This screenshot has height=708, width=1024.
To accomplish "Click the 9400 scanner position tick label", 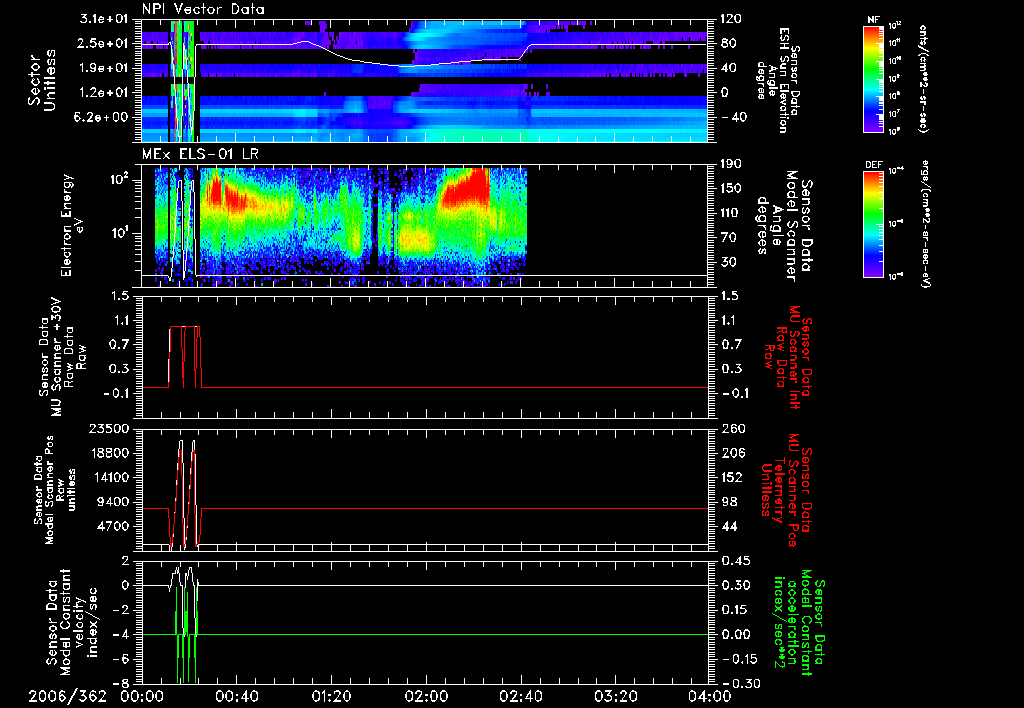I will pos(113,502).
